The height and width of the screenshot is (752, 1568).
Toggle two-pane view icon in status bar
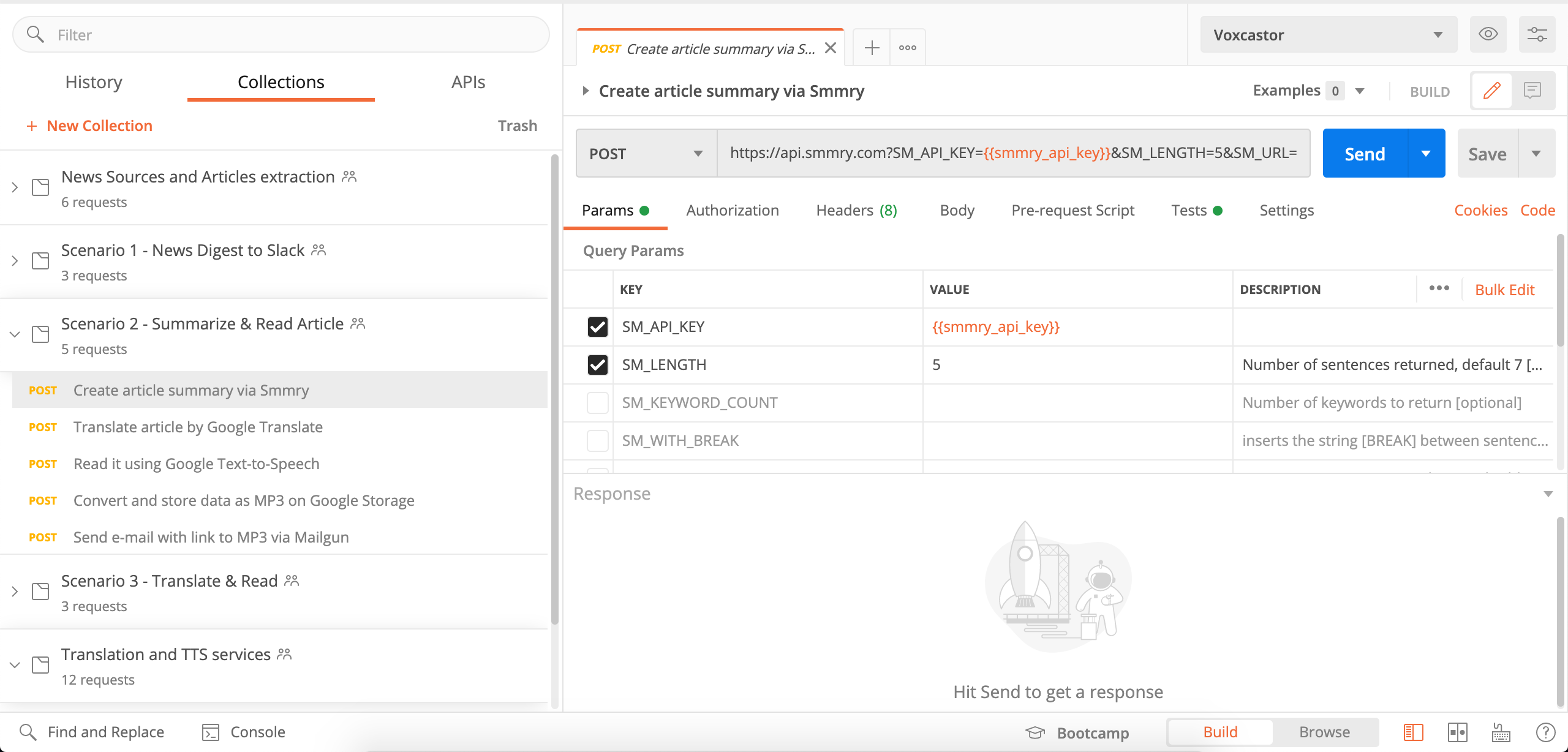[x=1457, y=732]
